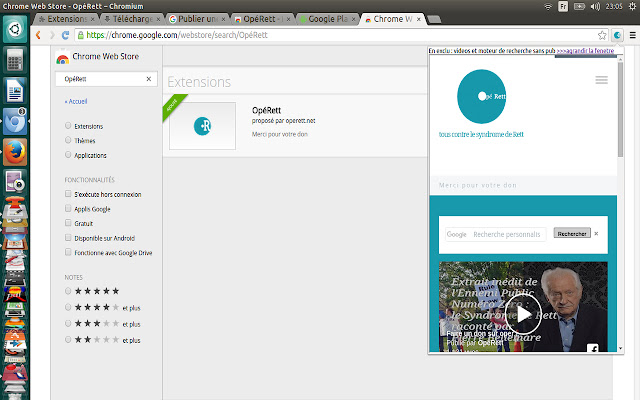
Task: Click the Merci pour votre don banner
Action: click(x=523, y=185)
